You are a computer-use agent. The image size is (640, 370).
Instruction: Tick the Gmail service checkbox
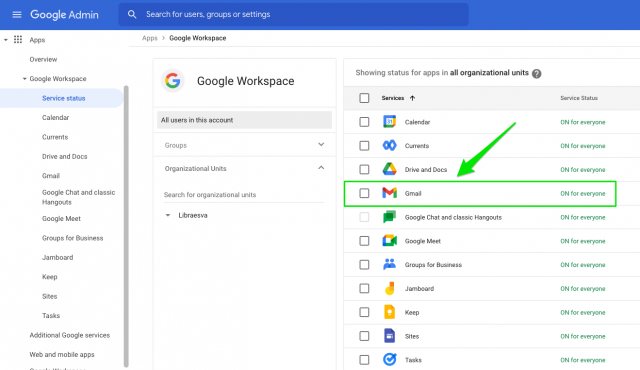[364, 193]
